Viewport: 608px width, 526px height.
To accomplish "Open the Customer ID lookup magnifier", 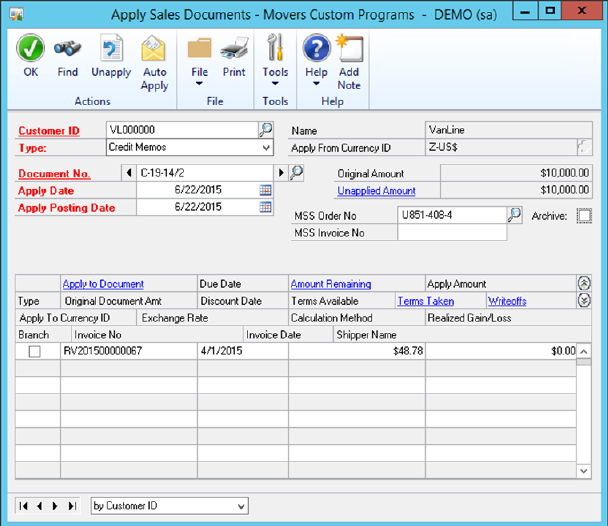I will (x=266, y=130).
